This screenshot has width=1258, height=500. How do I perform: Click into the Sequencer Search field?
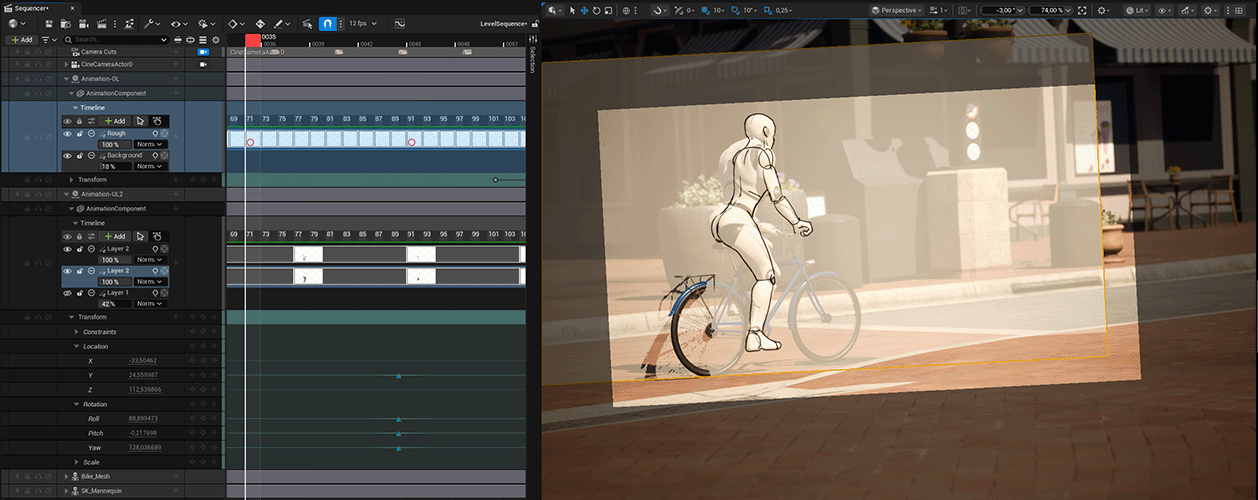coord(115,39)
